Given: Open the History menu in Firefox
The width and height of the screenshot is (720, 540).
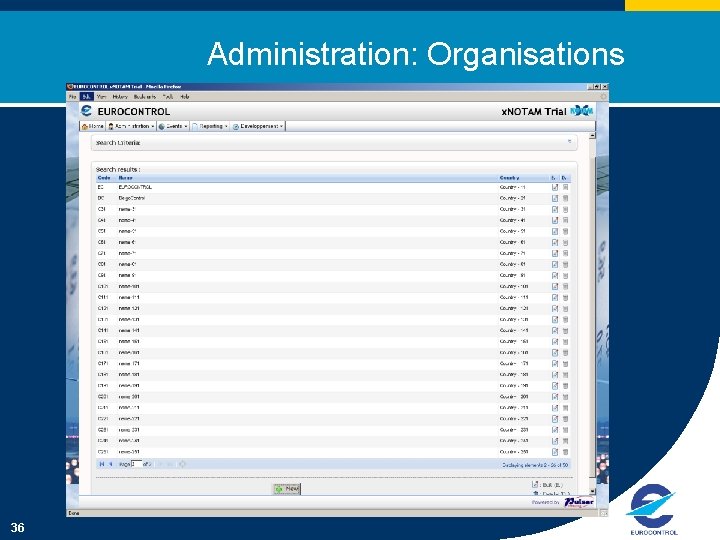Looking at the screenshot, I should [120, 97].
